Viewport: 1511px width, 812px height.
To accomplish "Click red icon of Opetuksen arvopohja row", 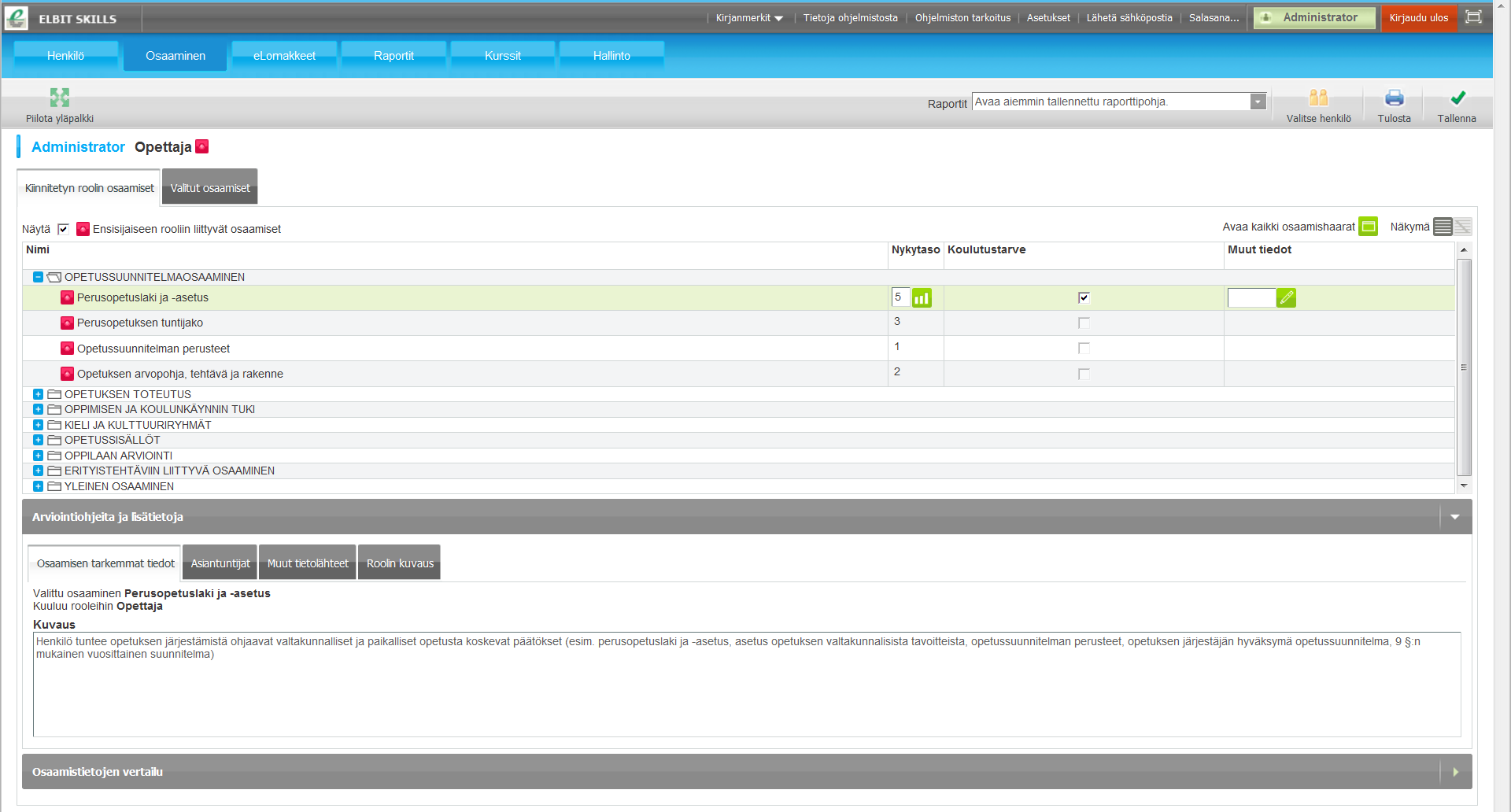I will coord(68,374).
